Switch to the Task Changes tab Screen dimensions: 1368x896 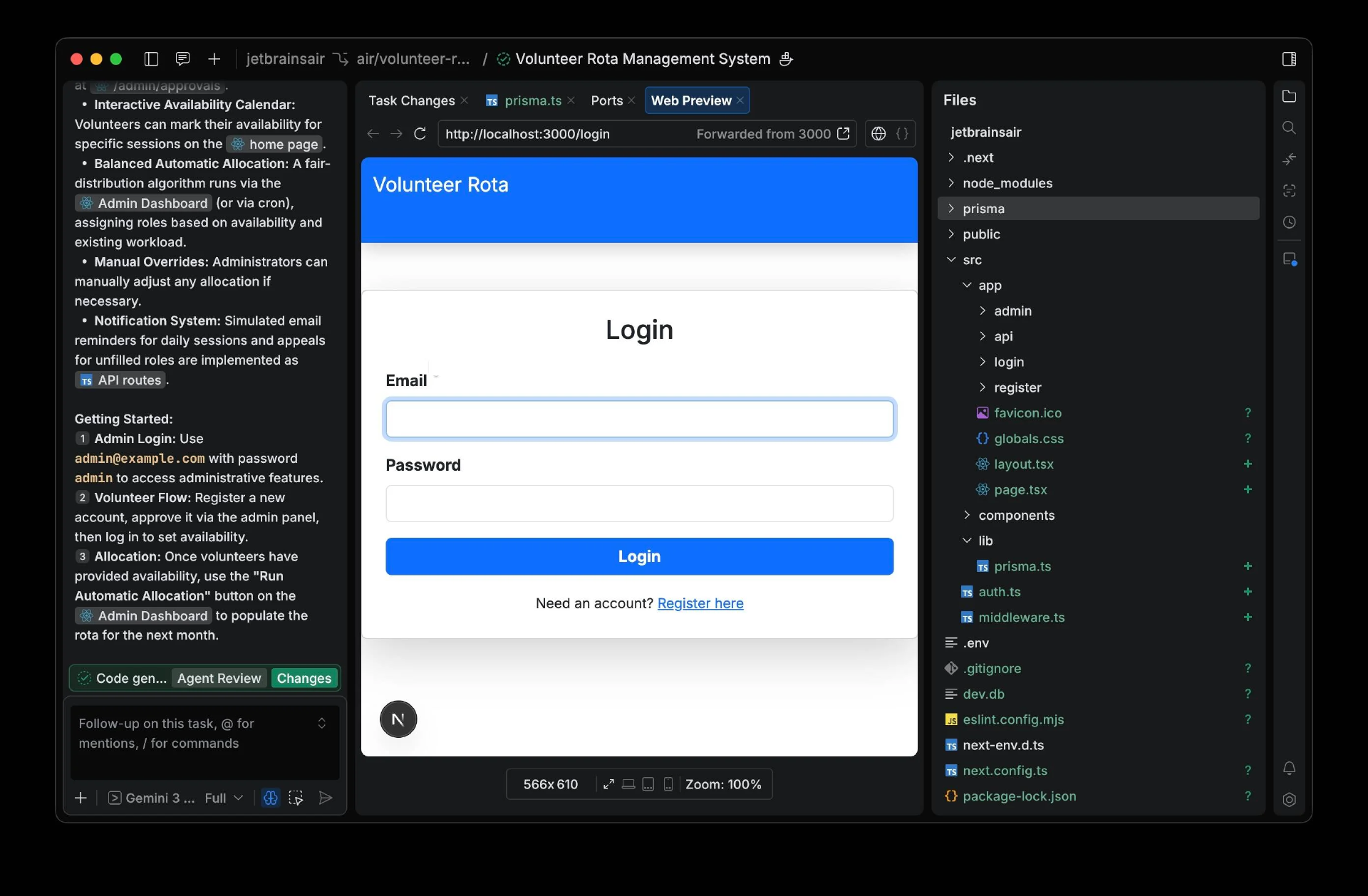click(411, 100)
